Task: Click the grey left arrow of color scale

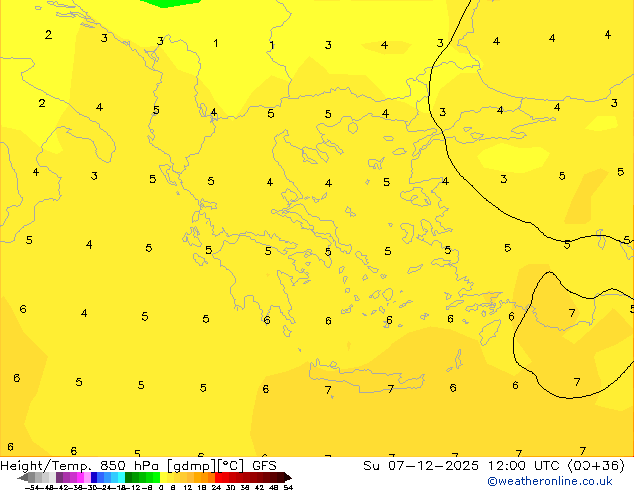Action: 27,477
